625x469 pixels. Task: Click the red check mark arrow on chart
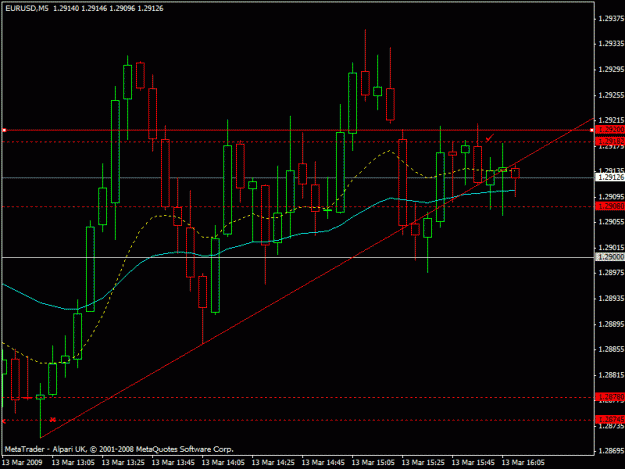[x=489, y=138]
